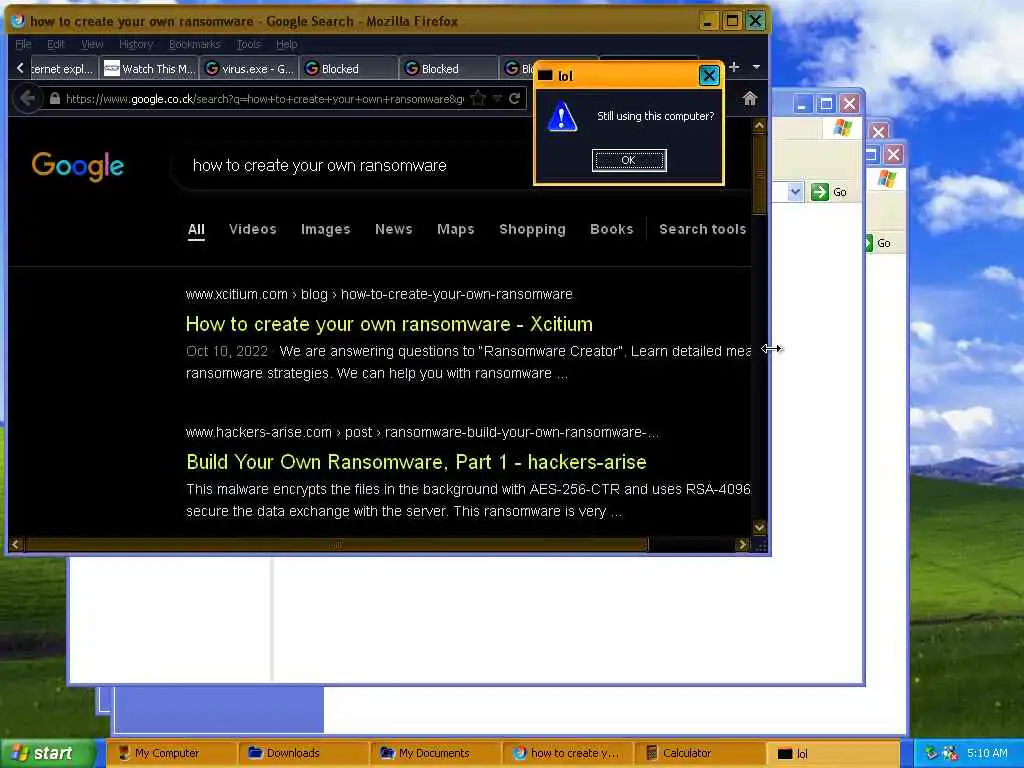Open the Edit menu in Firefox
Screen dimensions: 1024x768
[56, 44]
